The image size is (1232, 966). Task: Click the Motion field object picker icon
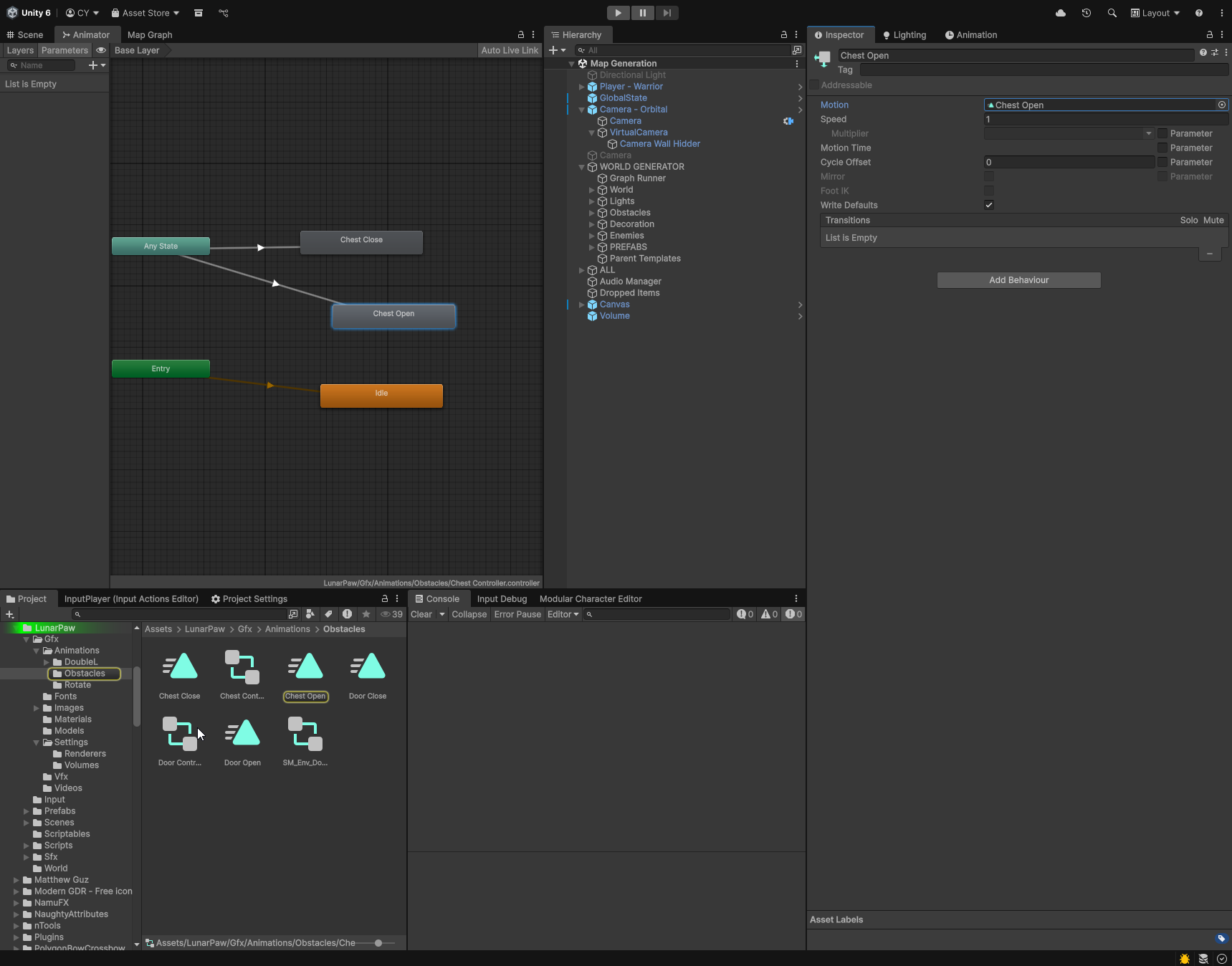pos(1221,105)
